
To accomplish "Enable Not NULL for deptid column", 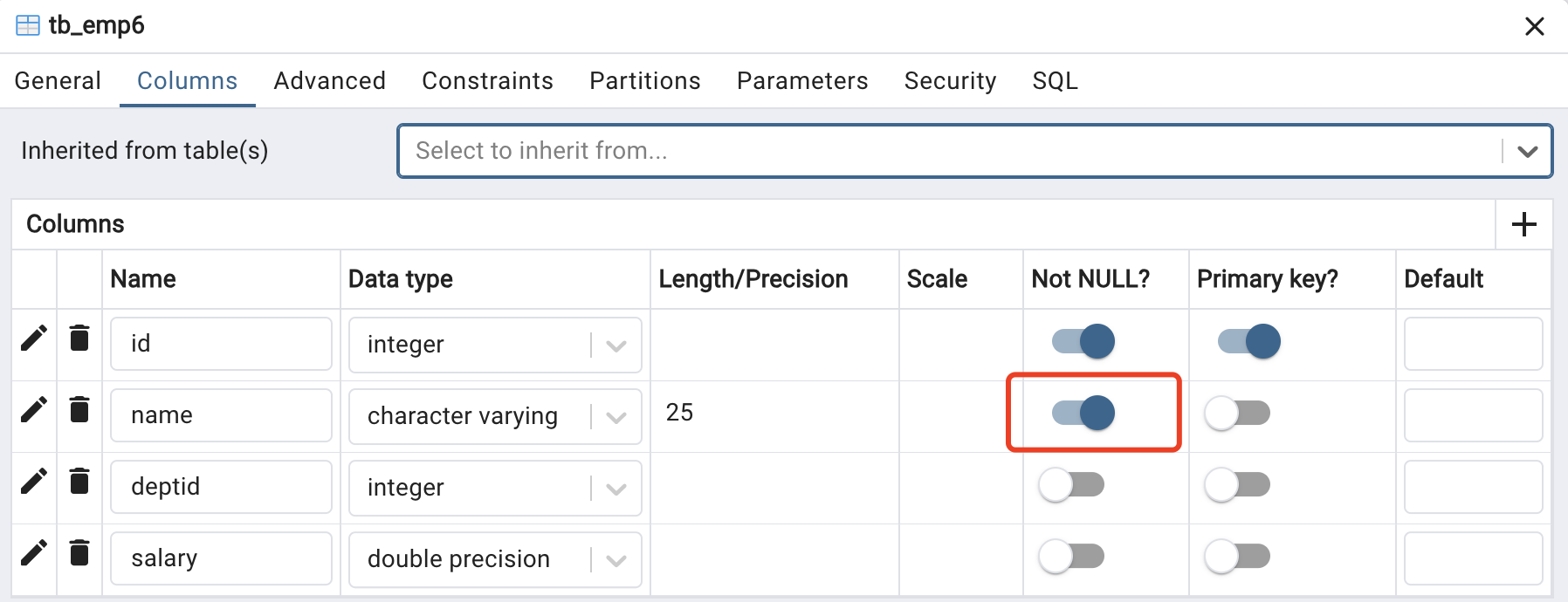I will [1072, 484].
